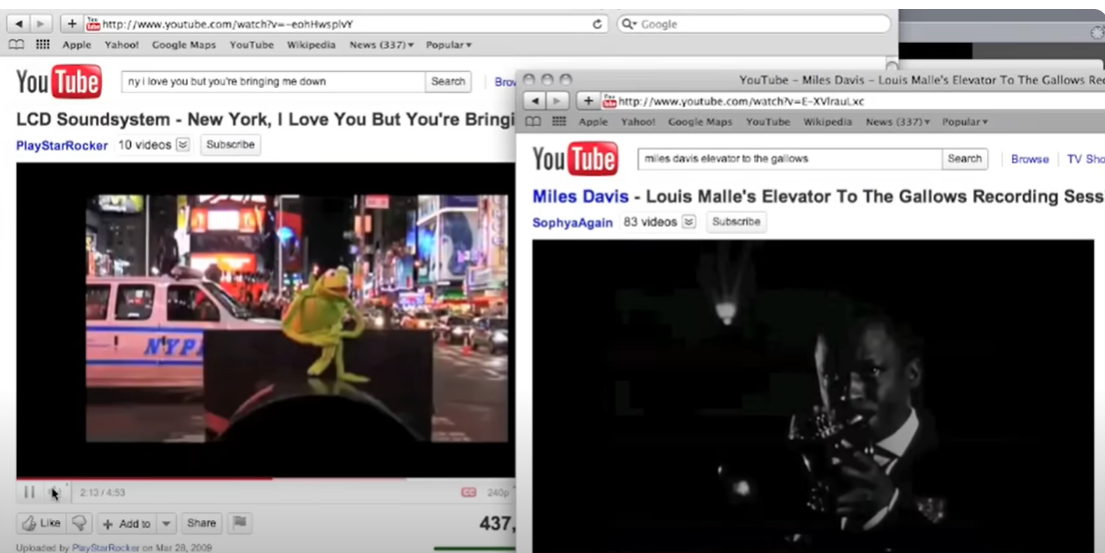Screen dimensions: 1105x553
Task: Click the Miles Davis window URL field
Action: 853,101
